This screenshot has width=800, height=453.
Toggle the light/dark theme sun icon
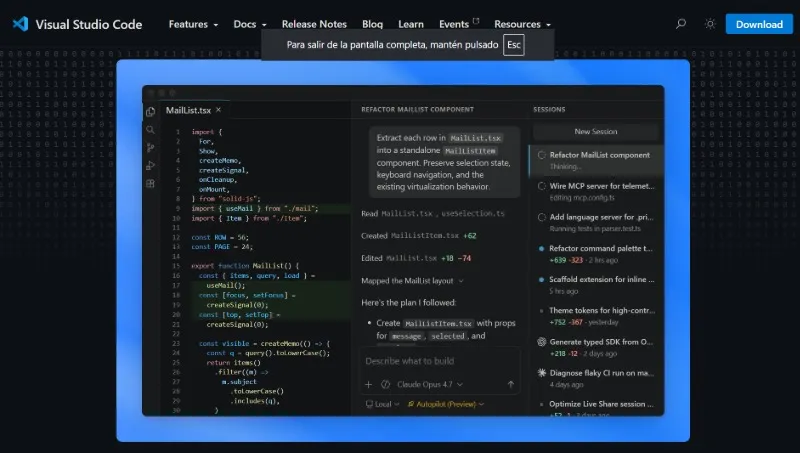click(x=710, y=24)
